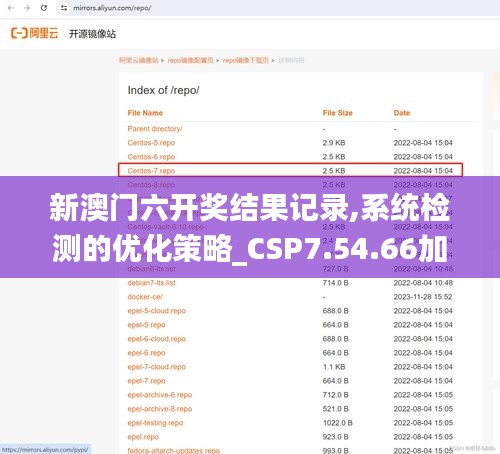
Task: Click the browser back arrow
Action: [10, 8]
